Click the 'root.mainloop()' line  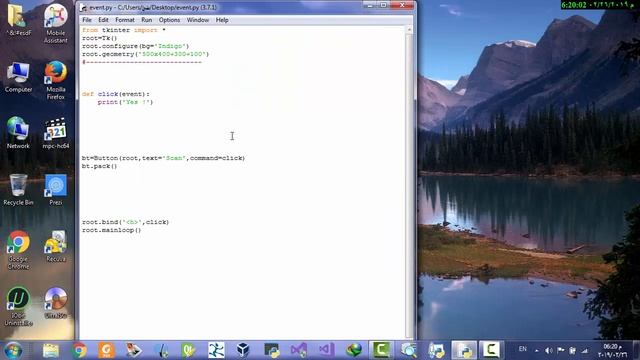[x=111, y=230]
